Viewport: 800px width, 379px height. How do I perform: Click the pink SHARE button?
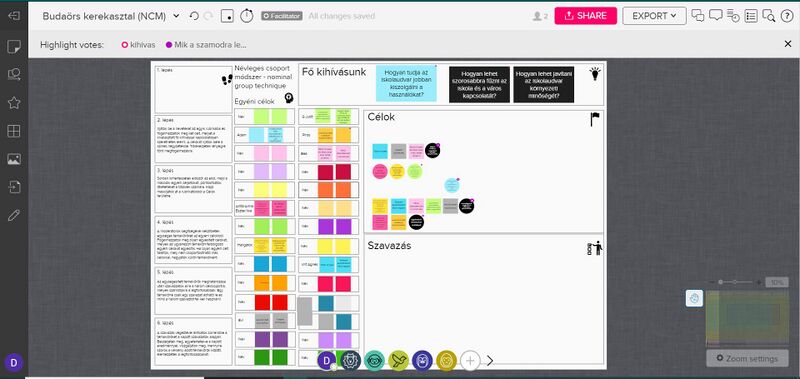click(585, 16)
